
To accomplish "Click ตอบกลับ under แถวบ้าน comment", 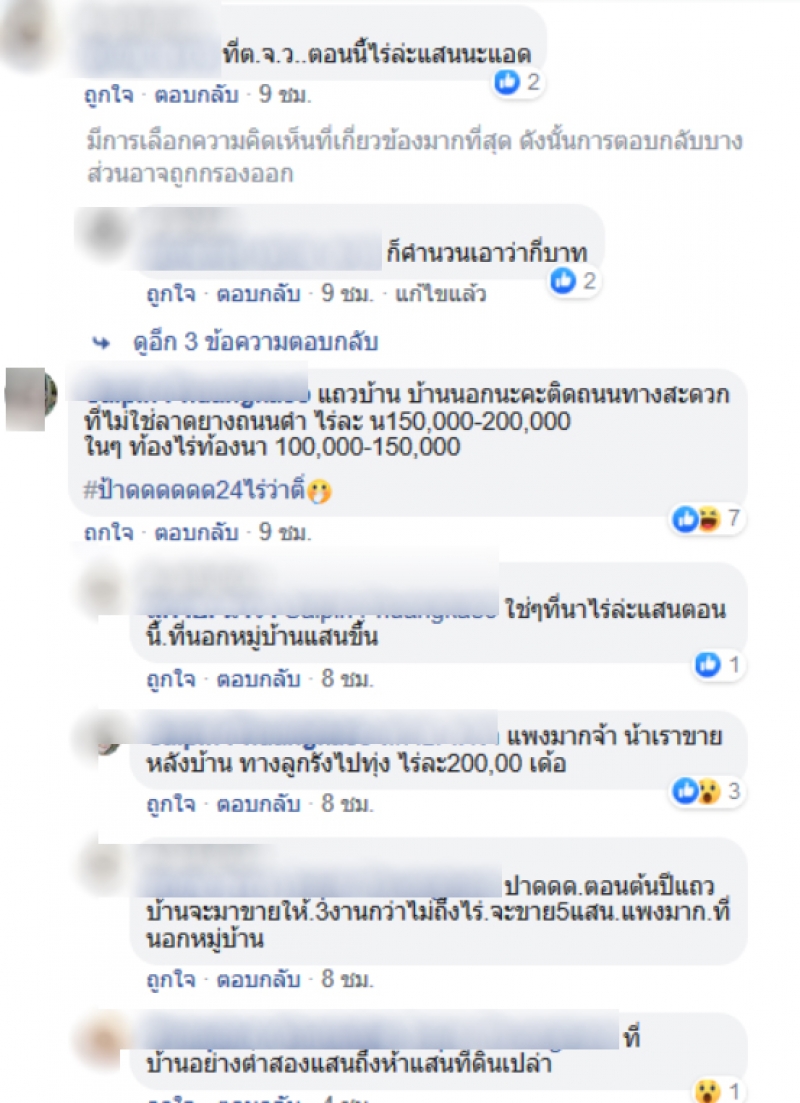I will 196,533.
